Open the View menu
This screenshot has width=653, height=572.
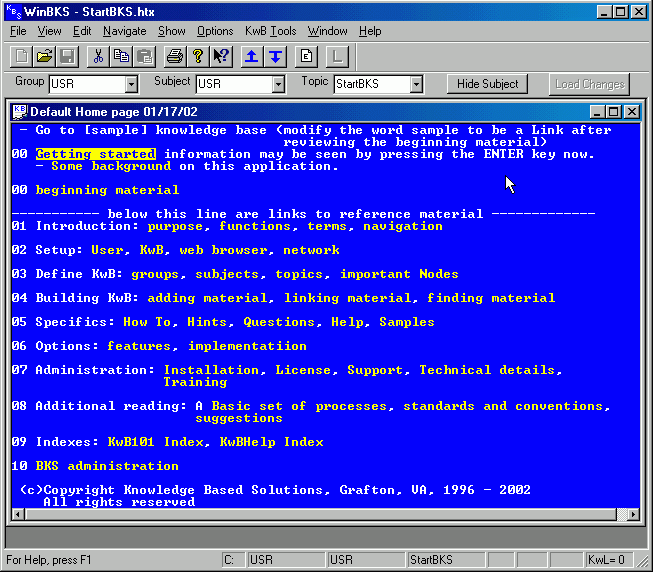tap(49, 31)
